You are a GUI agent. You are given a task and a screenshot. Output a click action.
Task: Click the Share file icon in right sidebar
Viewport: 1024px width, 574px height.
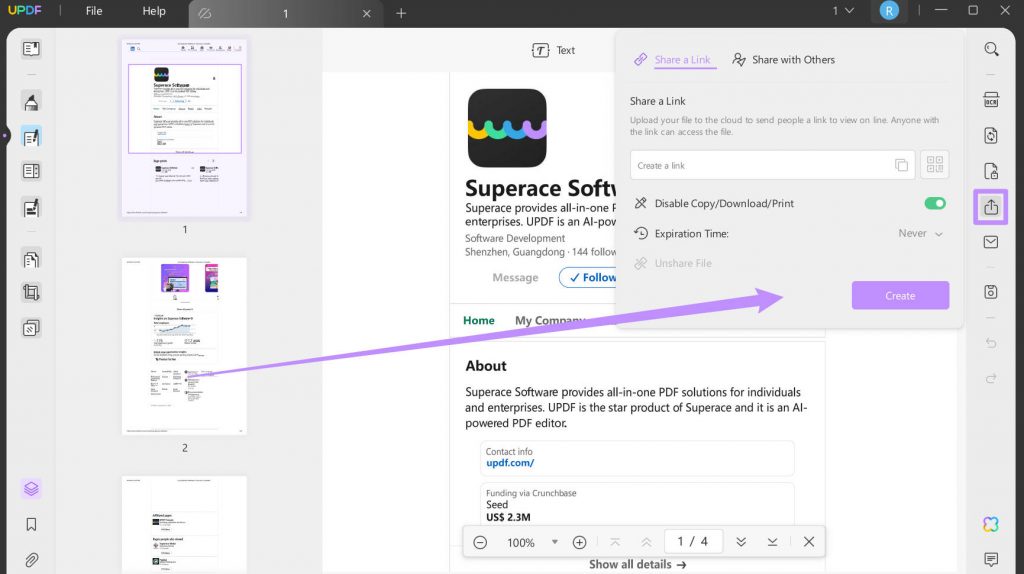click(x=991, y=207)
